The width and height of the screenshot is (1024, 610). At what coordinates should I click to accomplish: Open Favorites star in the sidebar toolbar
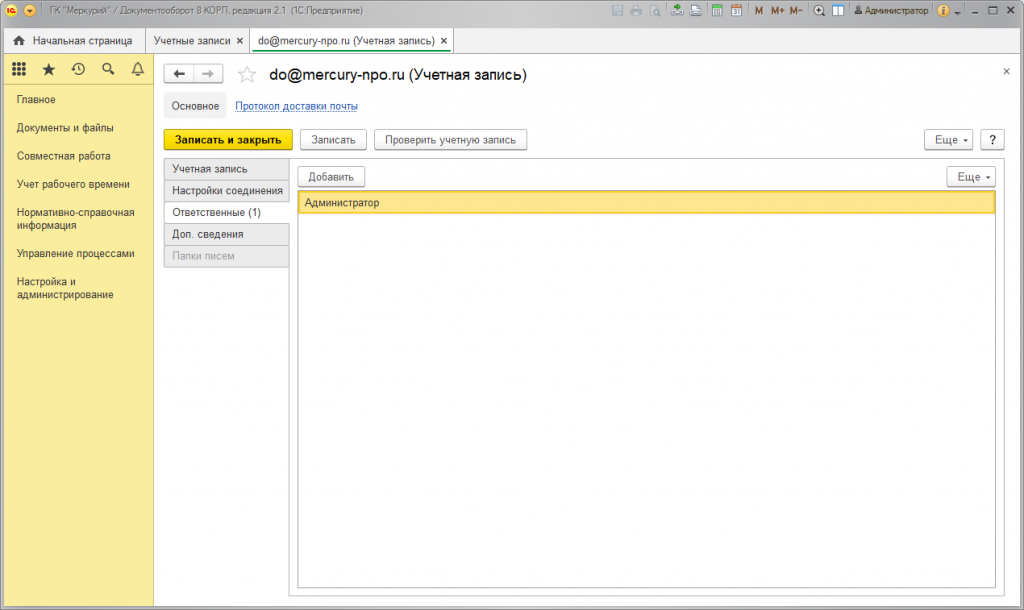coord(48,69)
